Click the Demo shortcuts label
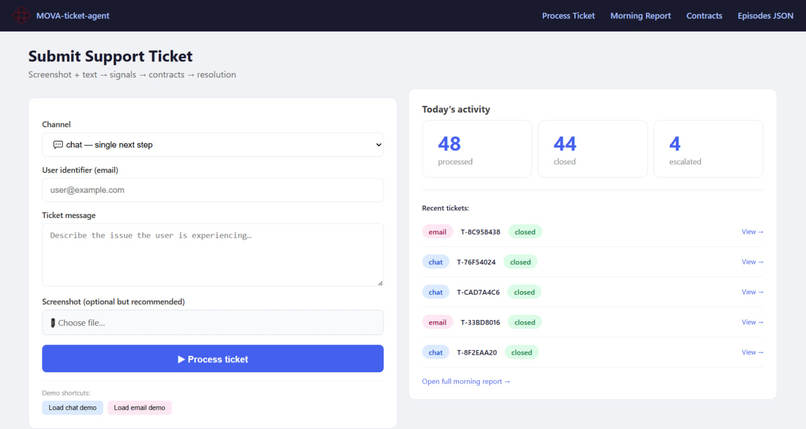The width and height of the screenshot is (806, 429). [66, 393]
